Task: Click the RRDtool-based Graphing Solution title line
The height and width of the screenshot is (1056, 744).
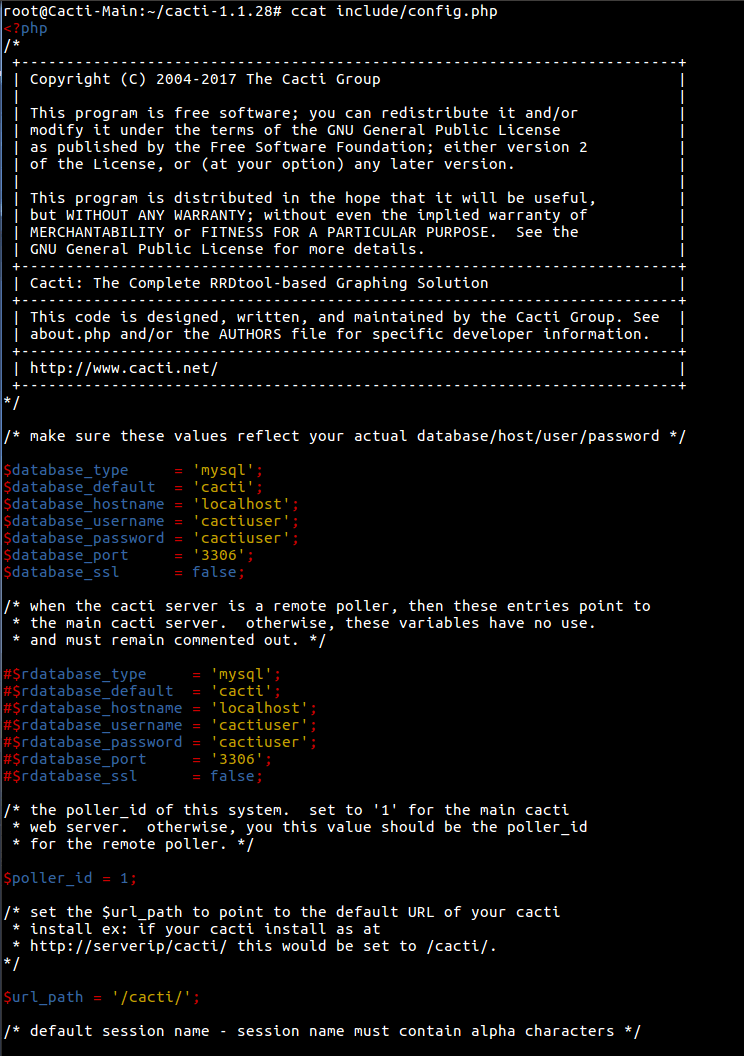Action: pos(259,283)
